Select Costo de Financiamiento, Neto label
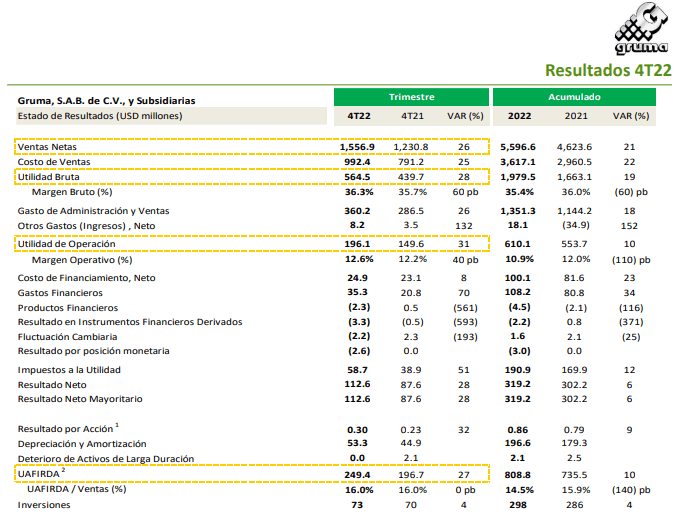677x517 pixels. click(x=86, y=278)
